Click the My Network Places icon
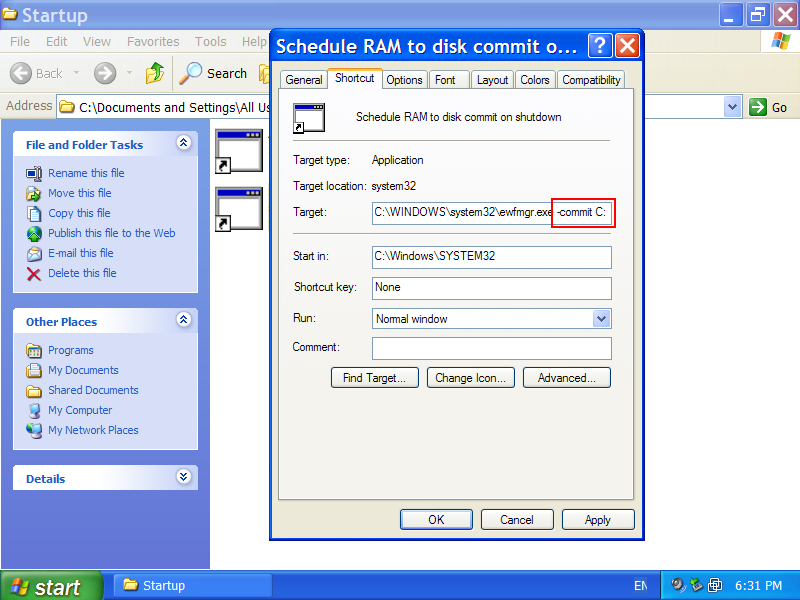 tap(34, 431)
